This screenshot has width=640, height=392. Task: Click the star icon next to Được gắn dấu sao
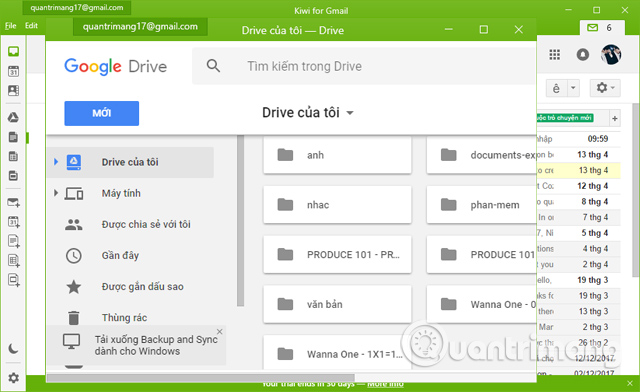[74, 287]
